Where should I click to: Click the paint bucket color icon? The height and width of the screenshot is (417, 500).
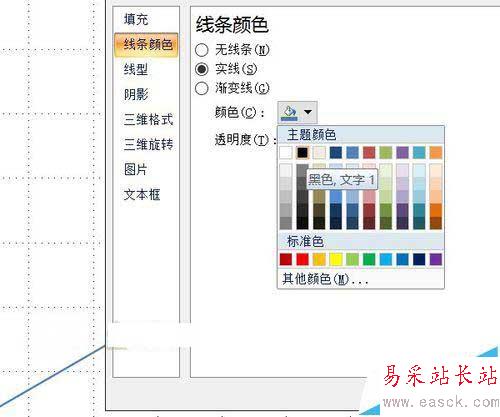(289, 112)
